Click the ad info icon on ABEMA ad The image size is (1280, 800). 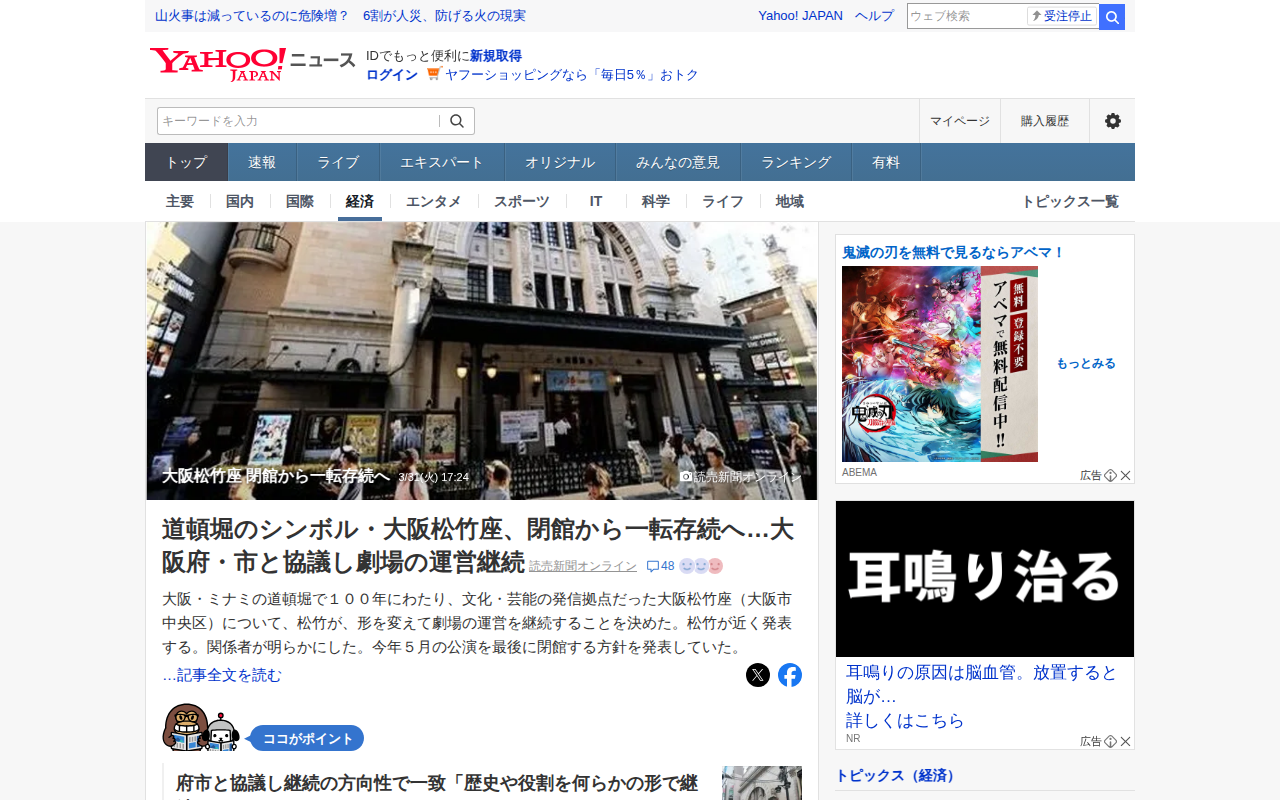[1110, 476]
